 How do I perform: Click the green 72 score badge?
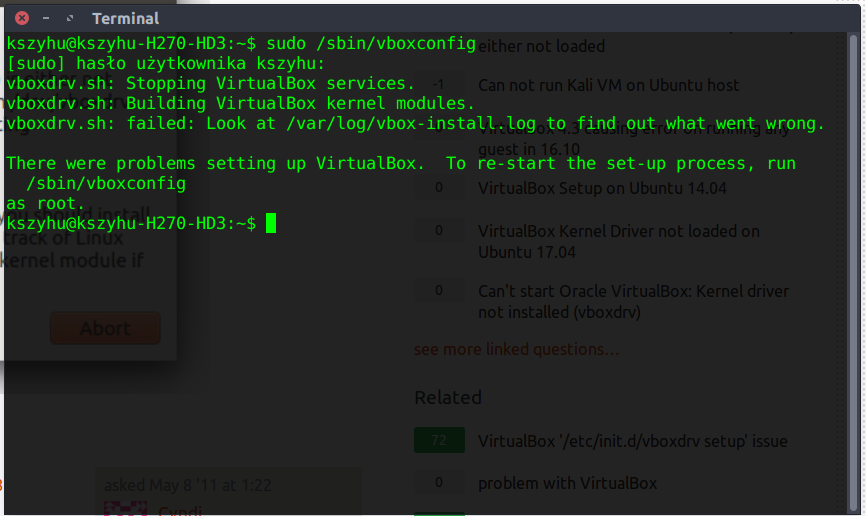[x=439, y=440]
